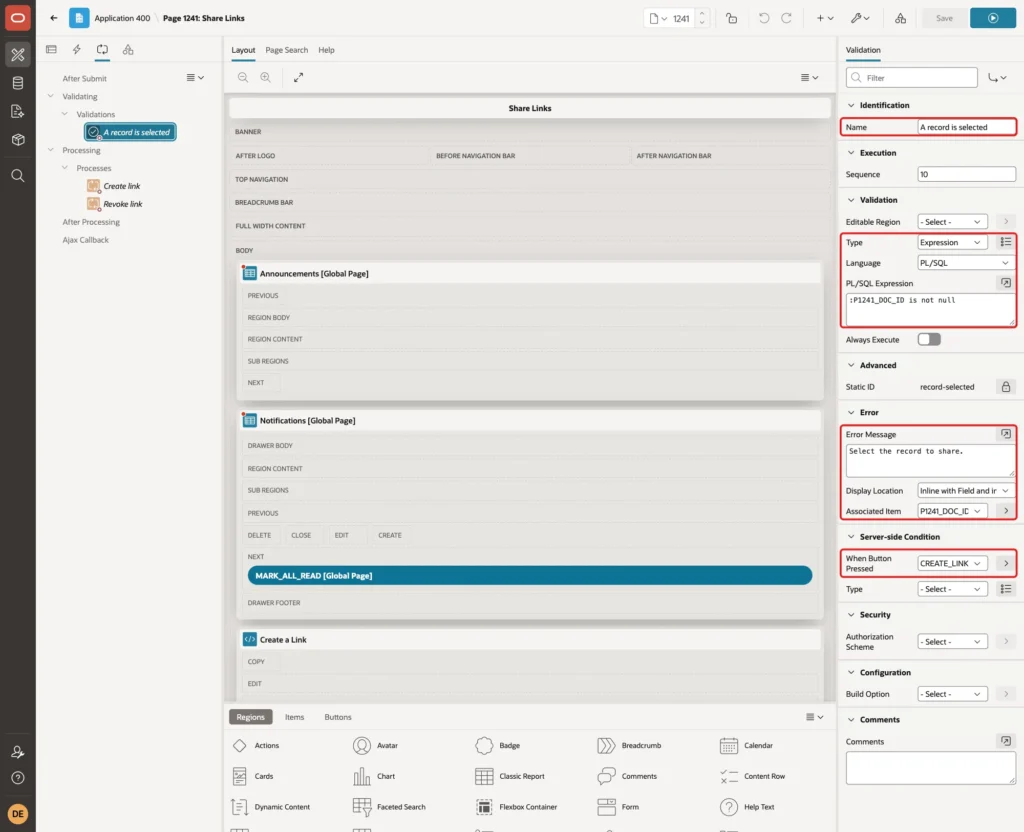Click the Save button
Screen dimensions: 1024x832
pyautogui.click(x=944, y=18)
